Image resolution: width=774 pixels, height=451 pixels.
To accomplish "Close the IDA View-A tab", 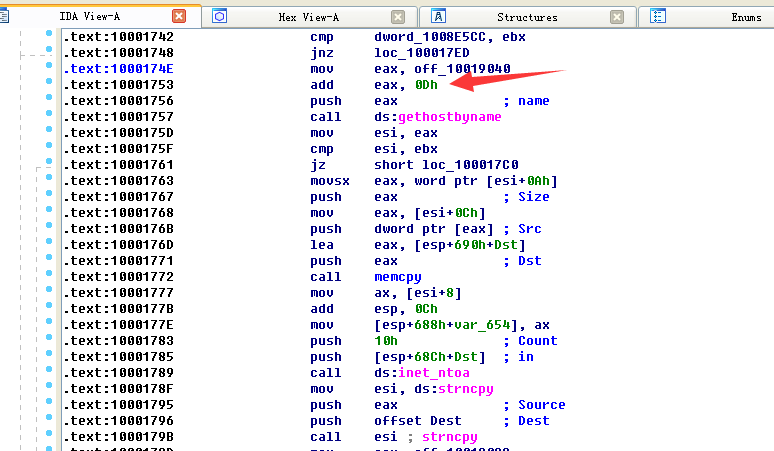I will point(179,16).
